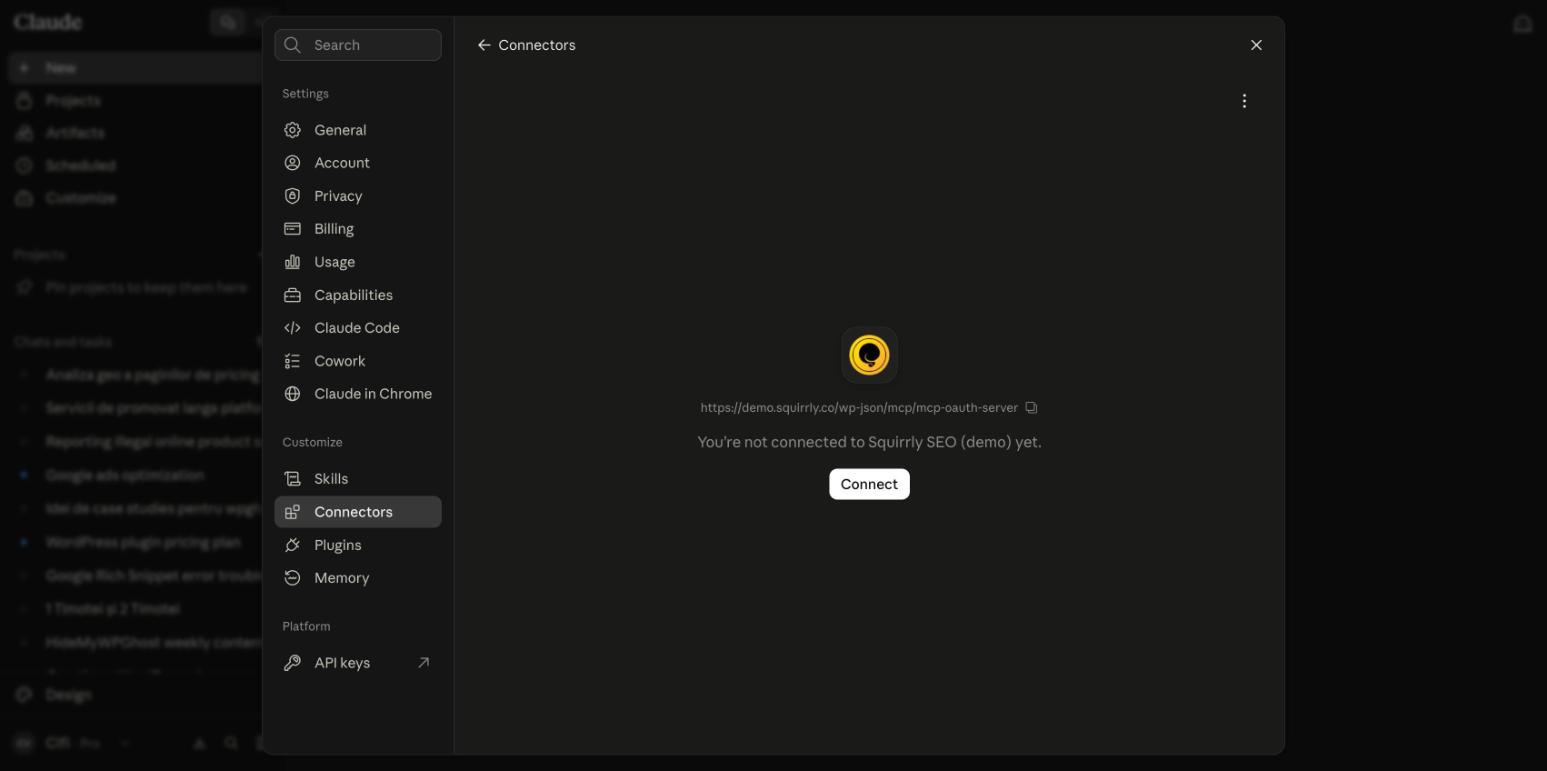Open General settings via its gear icon
The image size is (1547, 771).
click(x=292, y=130)
